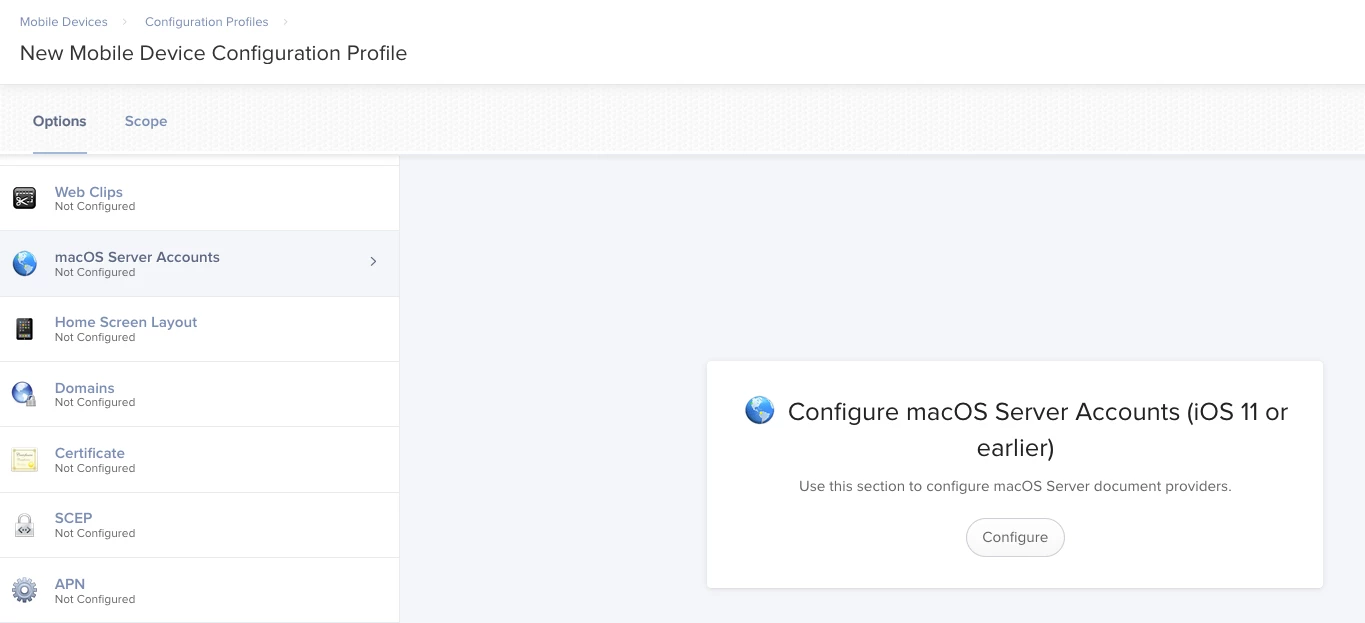The image size is (1365, 623).
Task: Click the Configure button
Action: [1015, 537]
